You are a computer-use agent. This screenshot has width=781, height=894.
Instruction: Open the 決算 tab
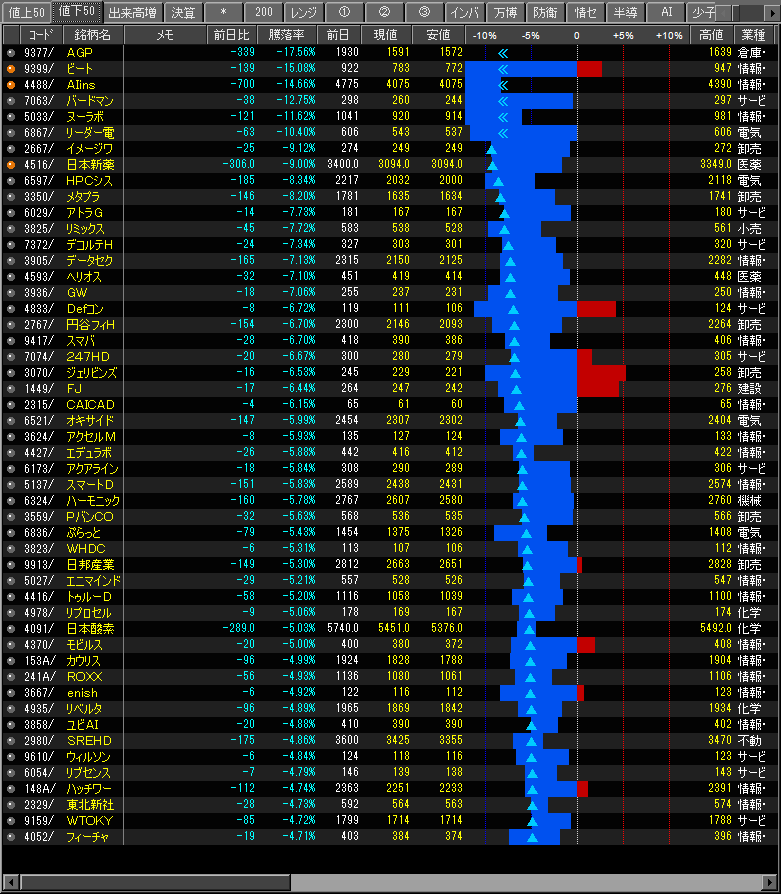point(183,12)
